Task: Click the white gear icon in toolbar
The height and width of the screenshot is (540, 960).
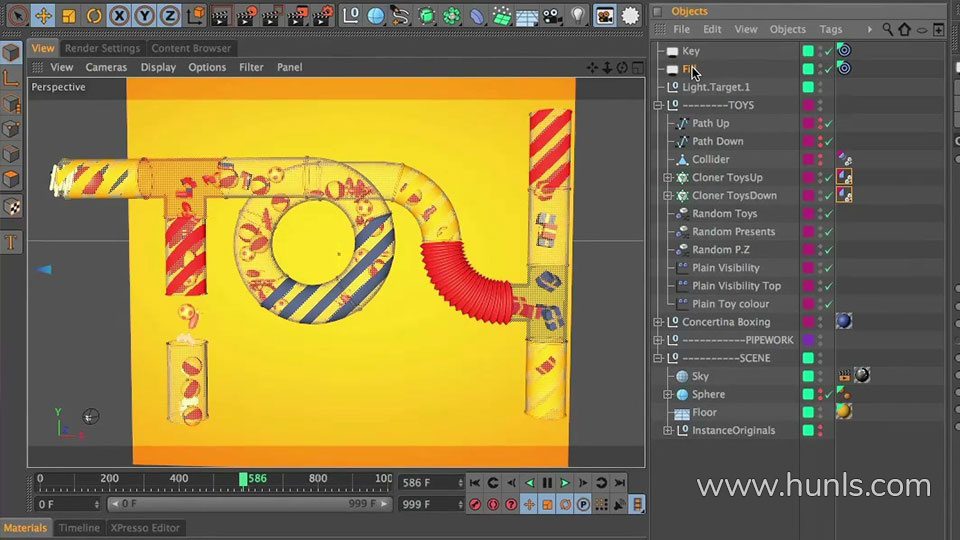Action: tap(630, 15)
